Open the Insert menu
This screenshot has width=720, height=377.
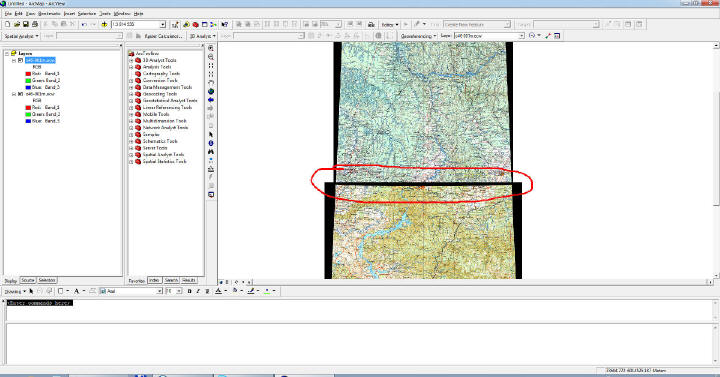tap(69, 14)
